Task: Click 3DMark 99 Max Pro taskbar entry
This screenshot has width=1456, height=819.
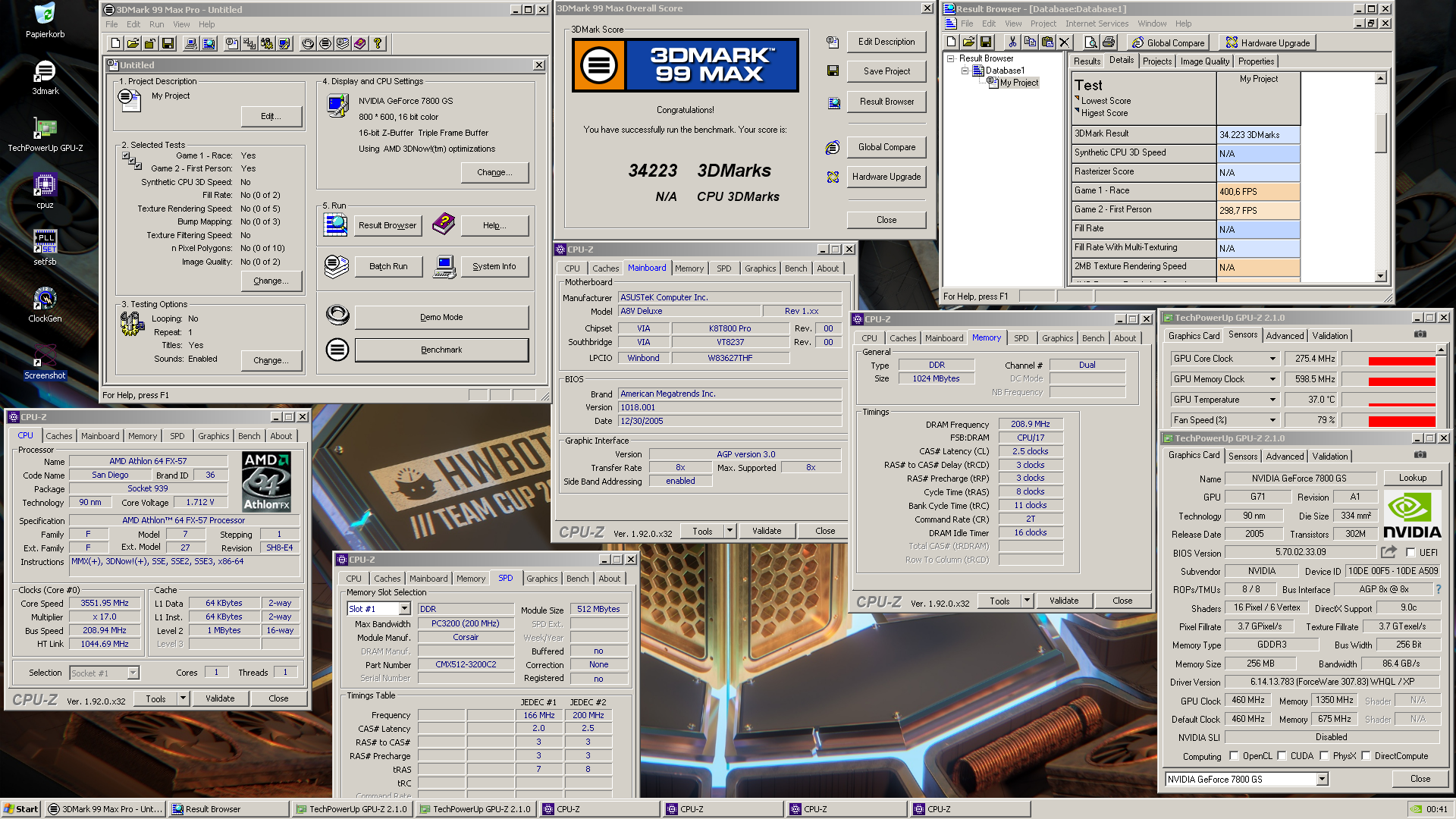Action: coord(105,809)
